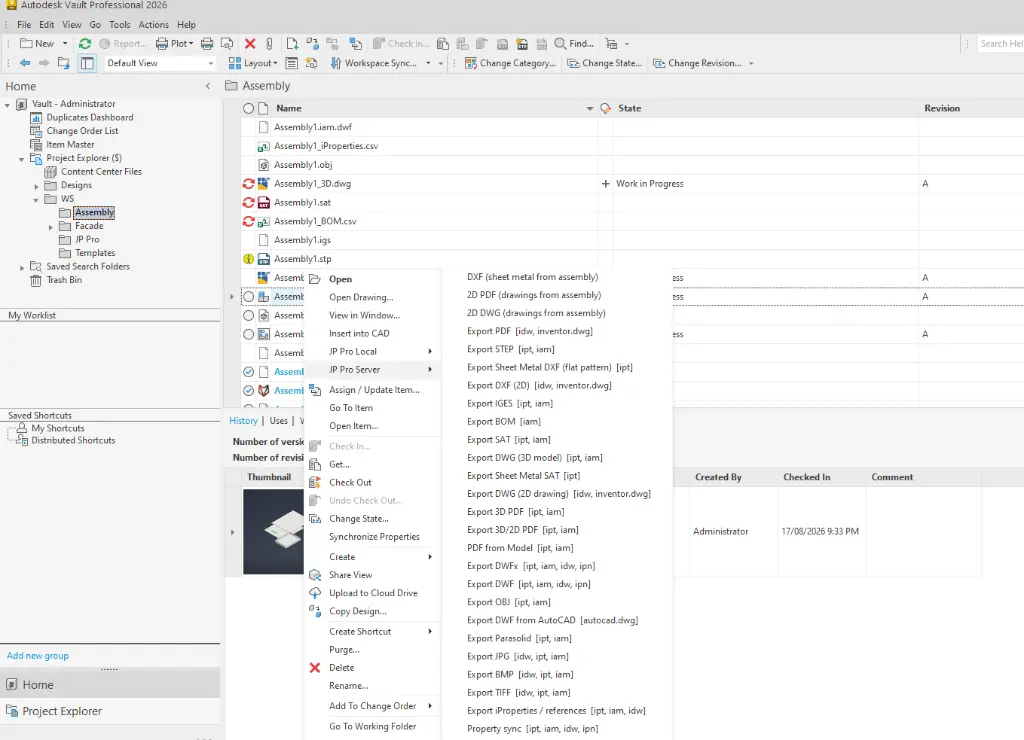This screenshot has width=1024, height=740.
Task: Toggle the navigation pane icon
Action: pyautogui.click(x=87, y=63)
